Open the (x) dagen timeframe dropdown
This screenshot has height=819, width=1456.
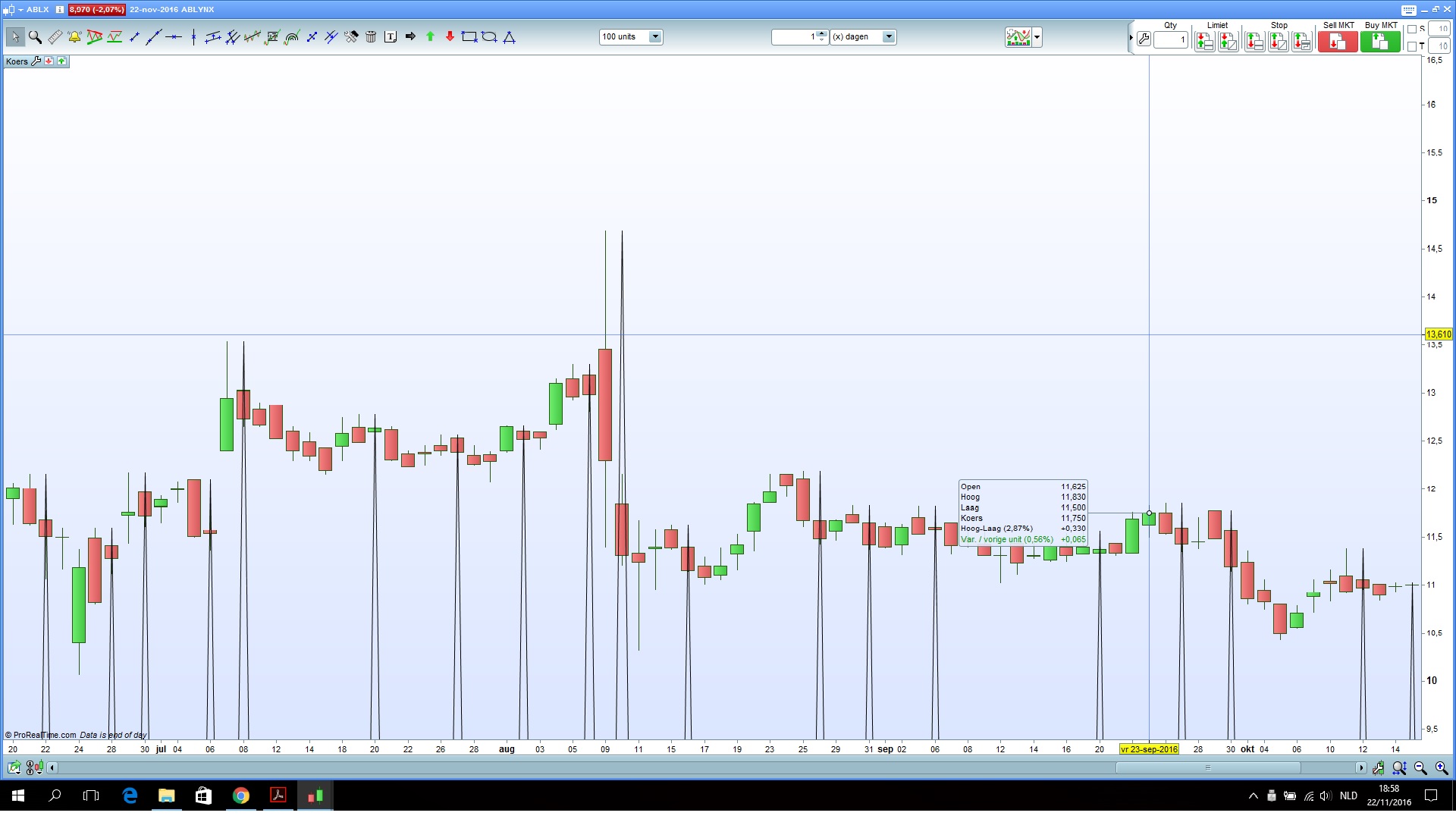[889, 37]
